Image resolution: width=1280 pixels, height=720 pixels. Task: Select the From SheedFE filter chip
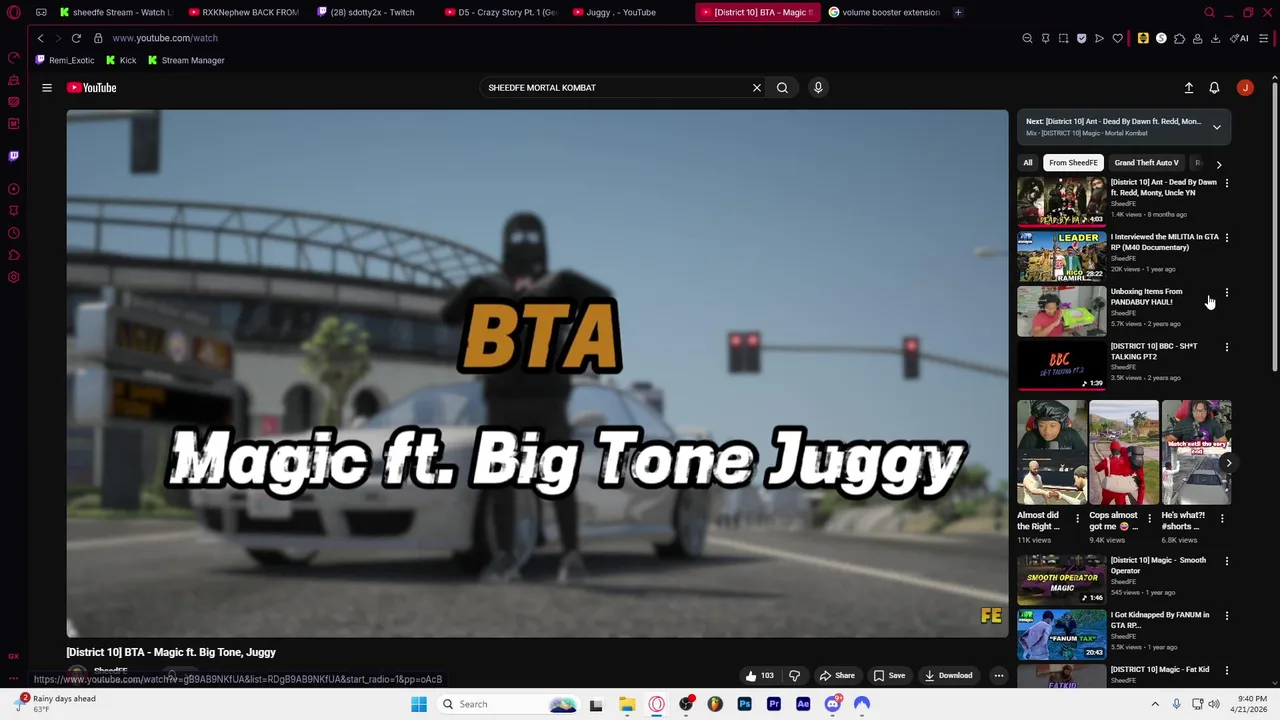[x=1073, y=163]
